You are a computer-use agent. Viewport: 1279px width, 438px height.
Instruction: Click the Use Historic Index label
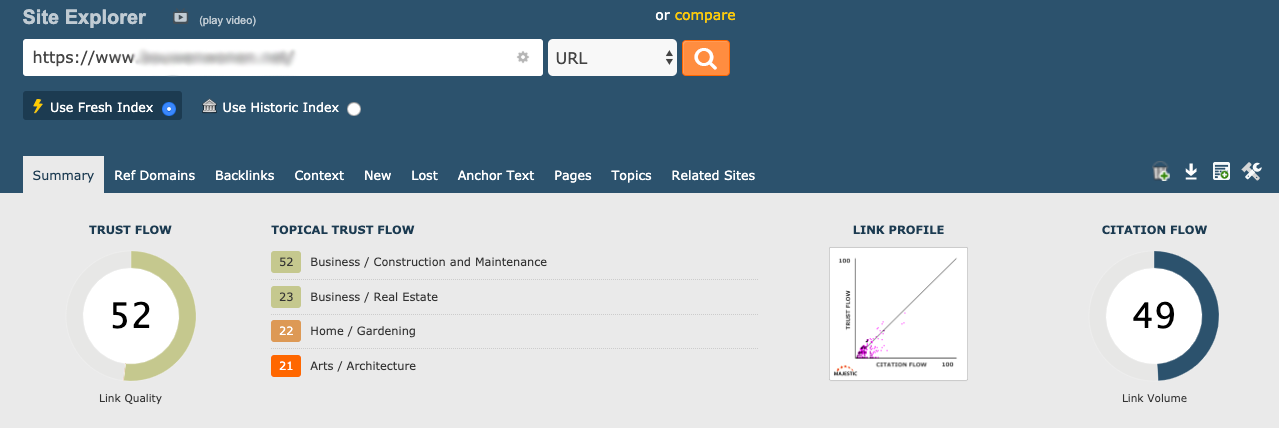pyautogui.click(x=281, y=107)
